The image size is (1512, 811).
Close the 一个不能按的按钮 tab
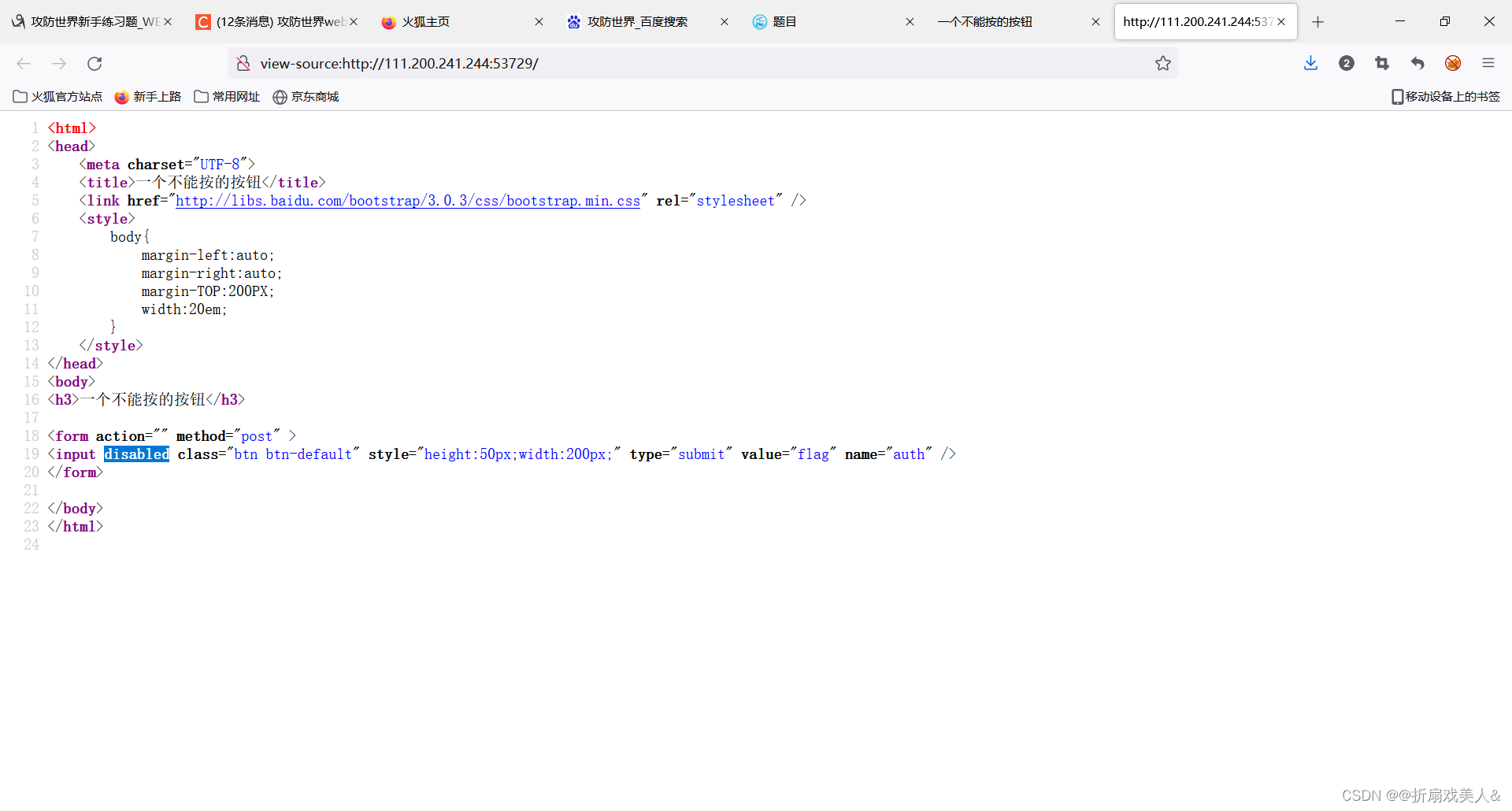(x=1095, y=22)
